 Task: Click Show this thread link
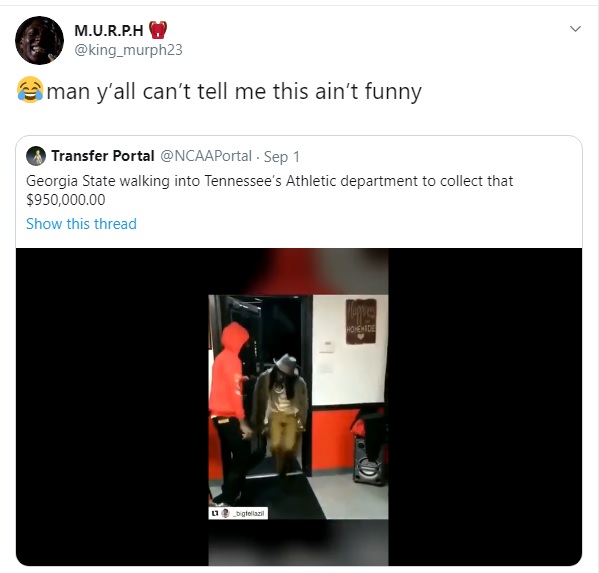click(81, 224)
